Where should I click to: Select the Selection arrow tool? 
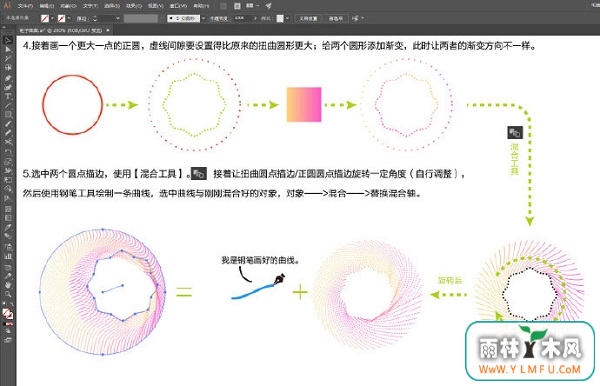8,40
